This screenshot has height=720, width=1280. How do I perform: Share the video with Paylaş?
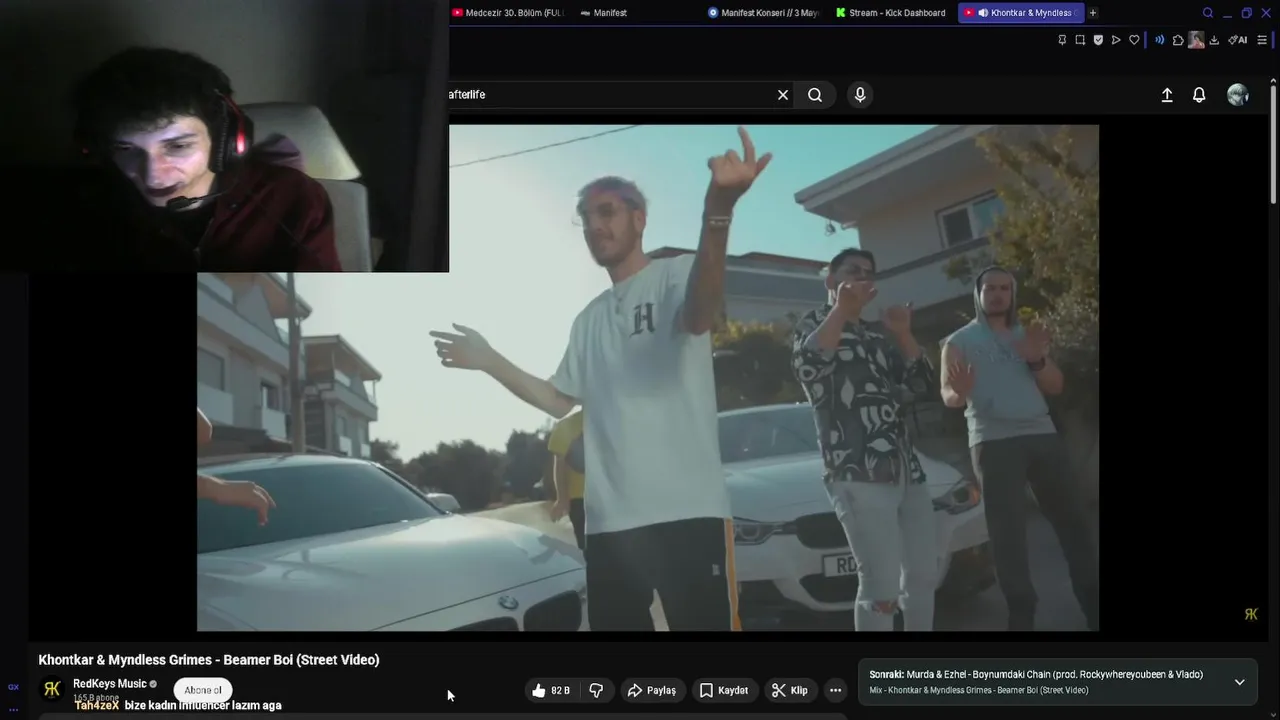(x=652, y=690)
